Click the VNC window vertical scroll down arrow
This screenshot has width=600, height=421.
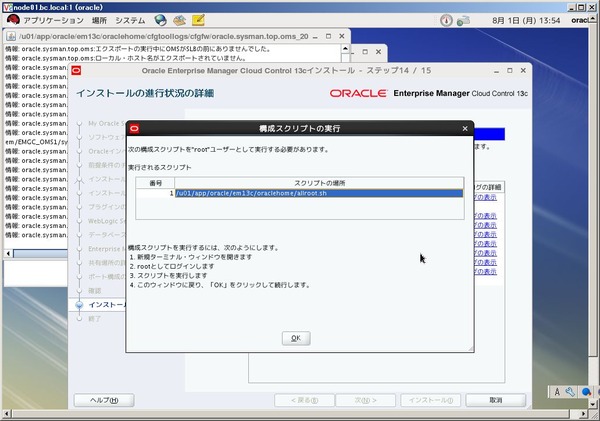pyautogui.click(x=593, y=404)
